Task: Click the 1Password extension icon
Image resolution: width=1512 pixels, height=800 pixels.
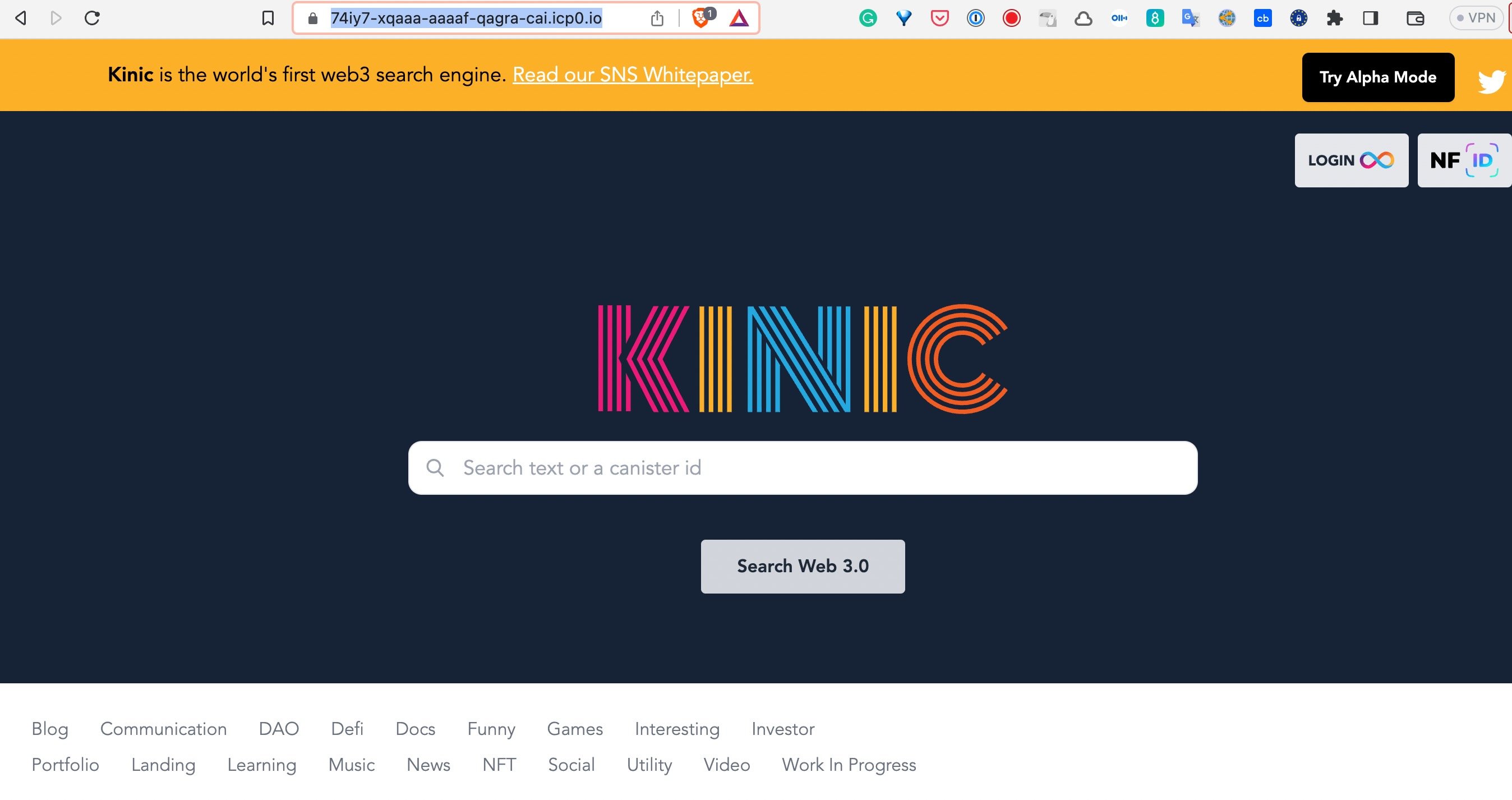Action: coord(975,19)
